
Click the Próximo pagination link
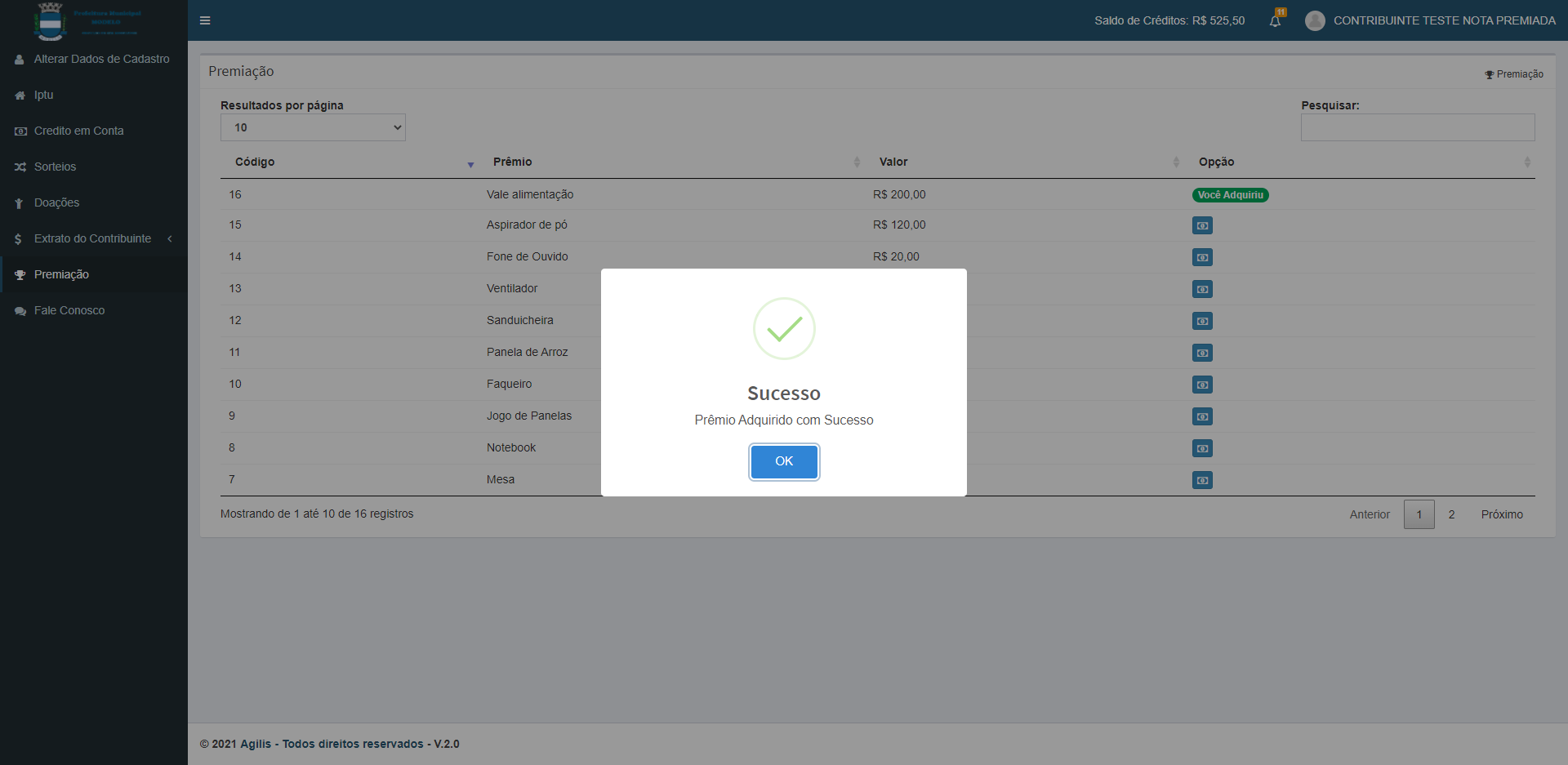(x=1501, y=514)
